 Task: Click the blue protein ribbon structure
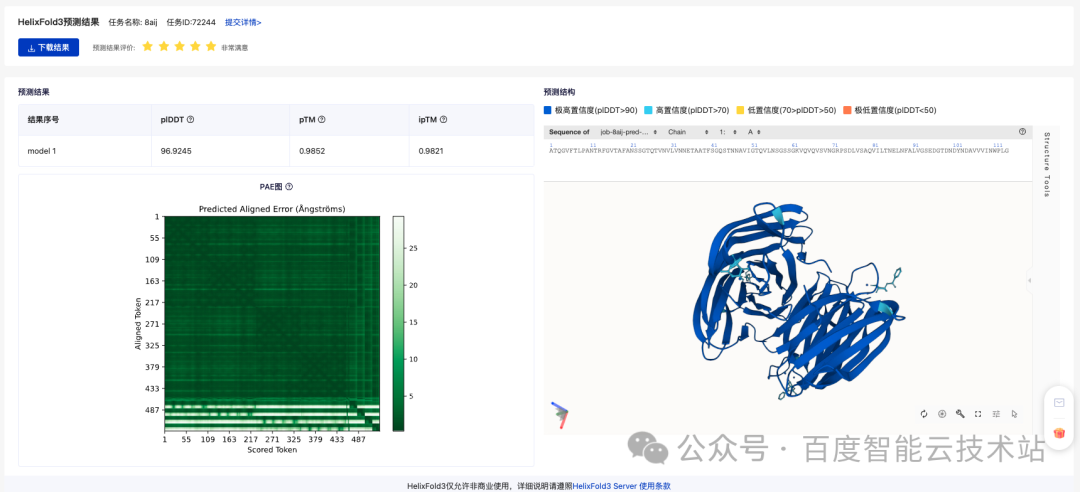(x=799, y=300)
